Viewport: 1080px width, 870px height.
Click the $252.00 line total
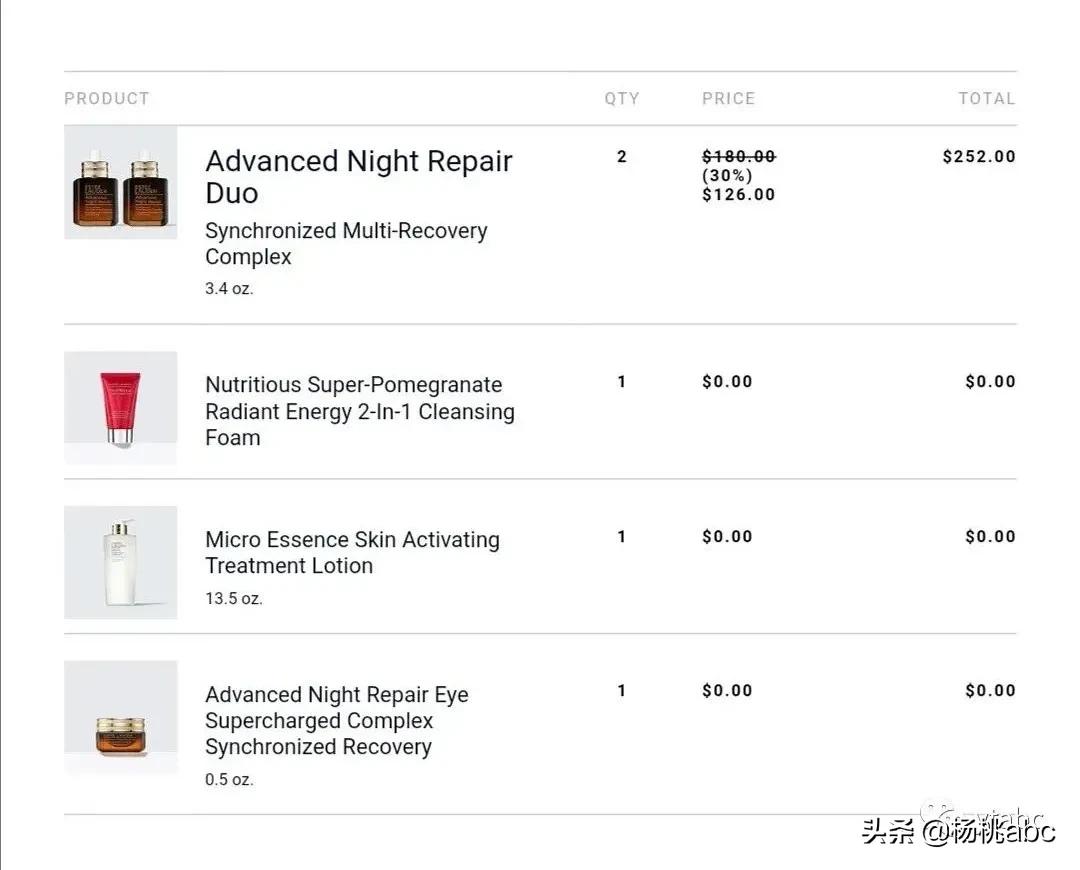pos(979,157)
